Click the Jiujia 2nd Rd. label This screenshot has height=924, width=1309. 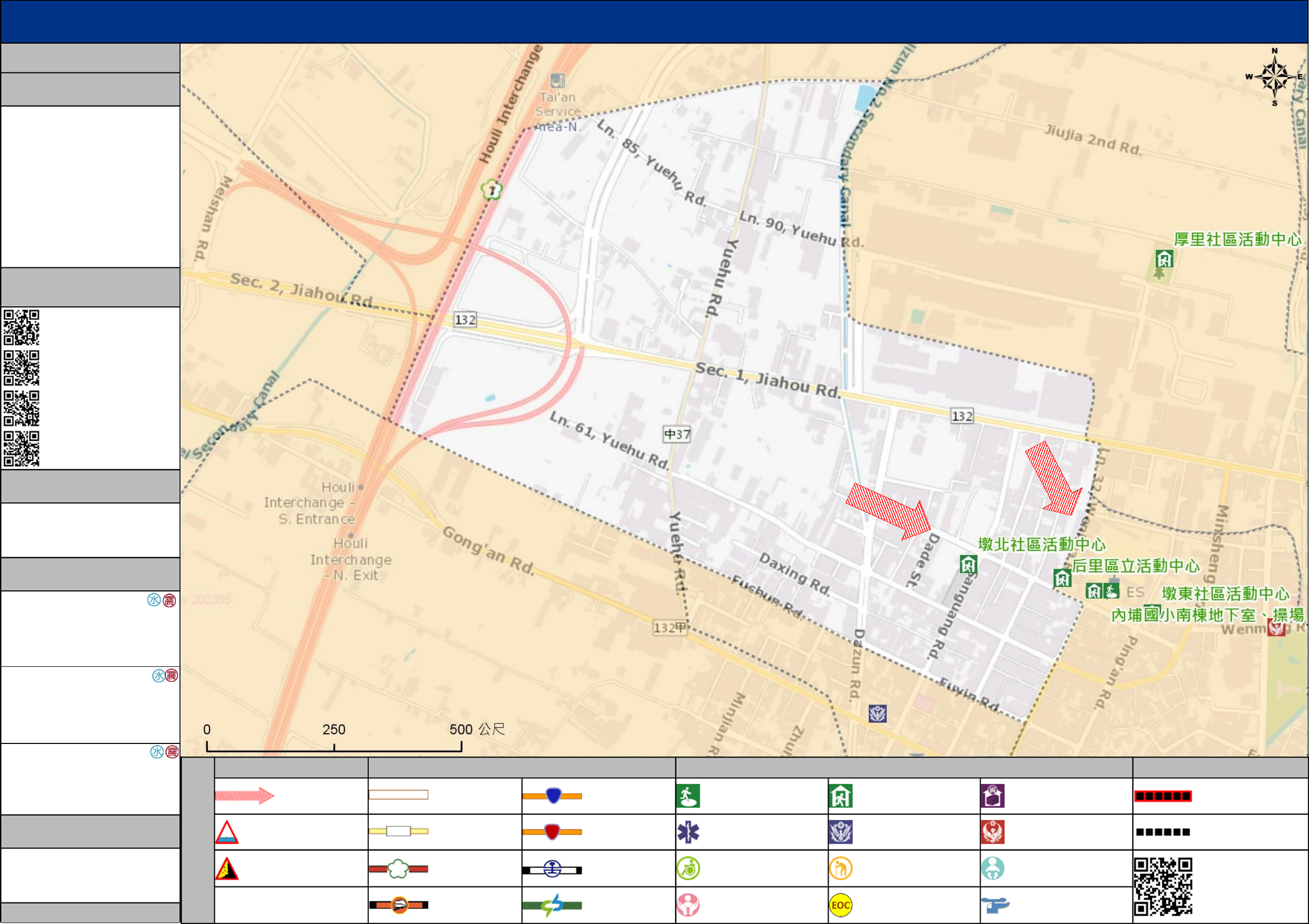tap(1093, 140)
